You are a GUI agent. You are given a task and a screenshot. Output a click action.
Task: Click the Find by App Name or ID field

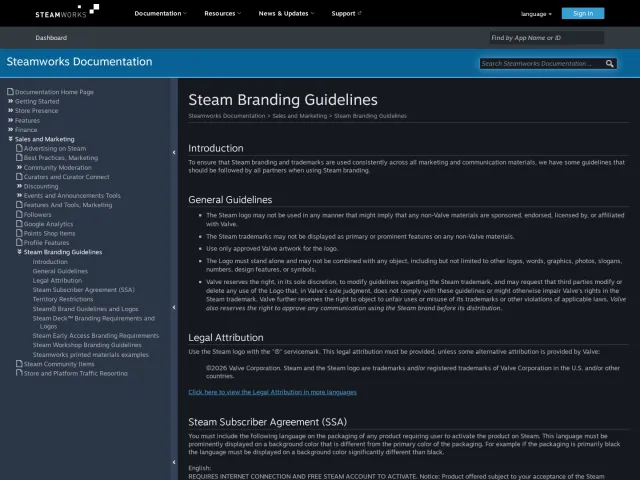pos(547,38)
